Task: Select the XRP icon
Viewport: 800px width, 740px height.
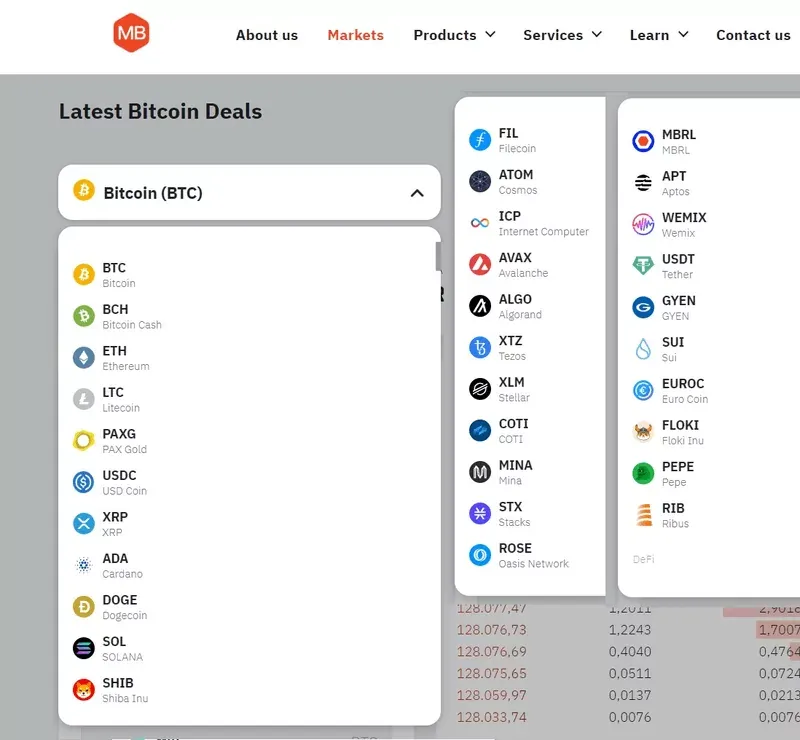Action: (84, 524)
